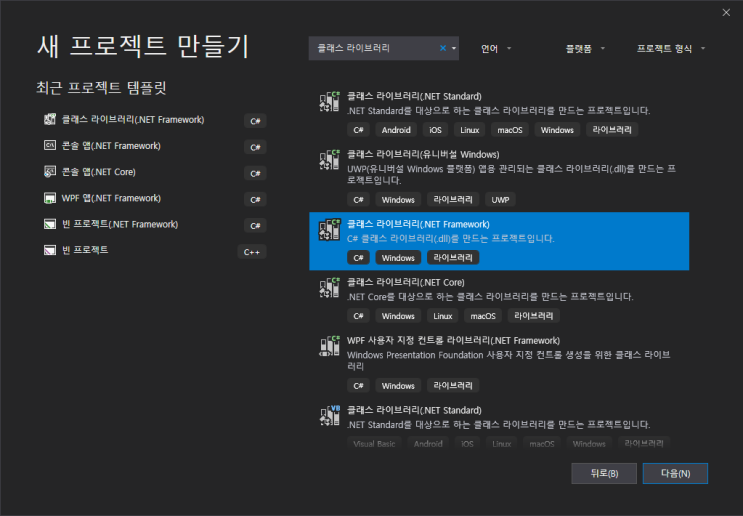Select the highlighted 클래스 라이브러리(.NET Framework) result title
743x516 pixels.
coord(418,224)
